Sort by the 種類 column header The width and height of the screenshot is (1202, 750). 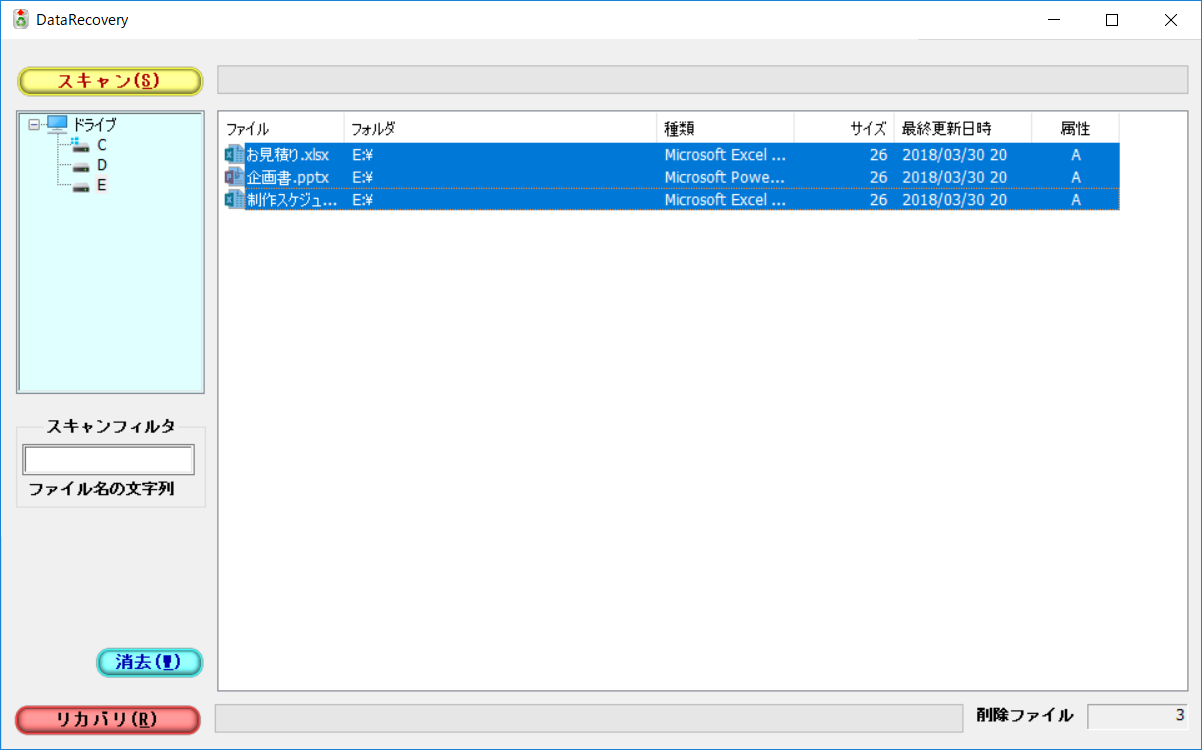click(x=726, y=128)
